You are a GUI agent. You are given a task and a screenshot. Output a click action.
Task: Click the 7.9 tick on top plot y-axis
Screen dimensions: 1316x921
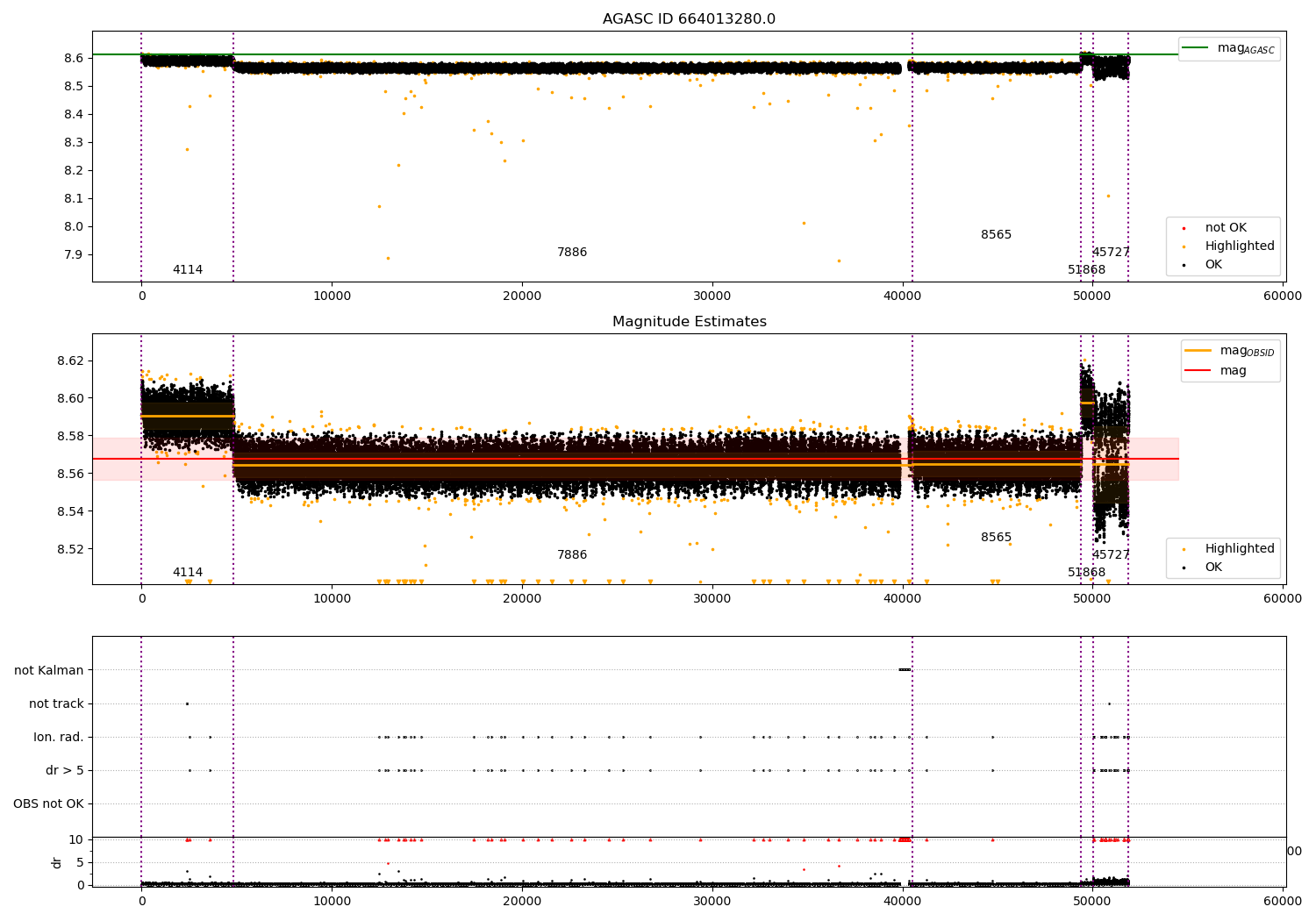coord(73,254)
